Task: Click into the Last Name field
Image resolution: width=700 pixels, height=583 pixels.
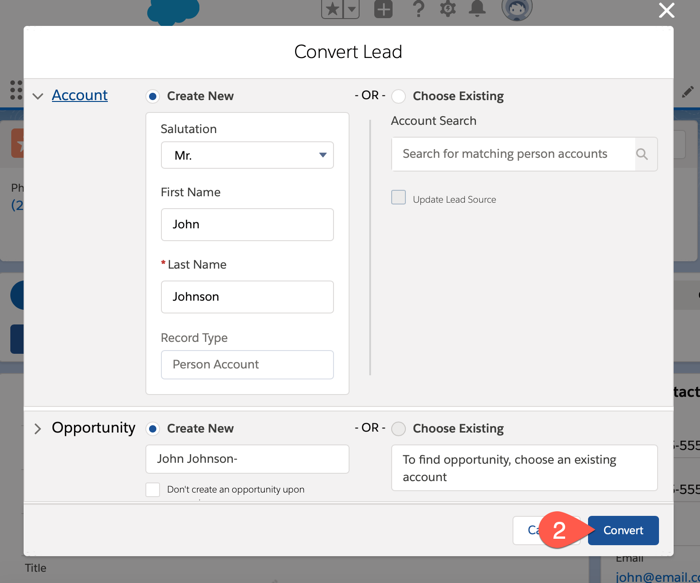Action: (247, 297)
